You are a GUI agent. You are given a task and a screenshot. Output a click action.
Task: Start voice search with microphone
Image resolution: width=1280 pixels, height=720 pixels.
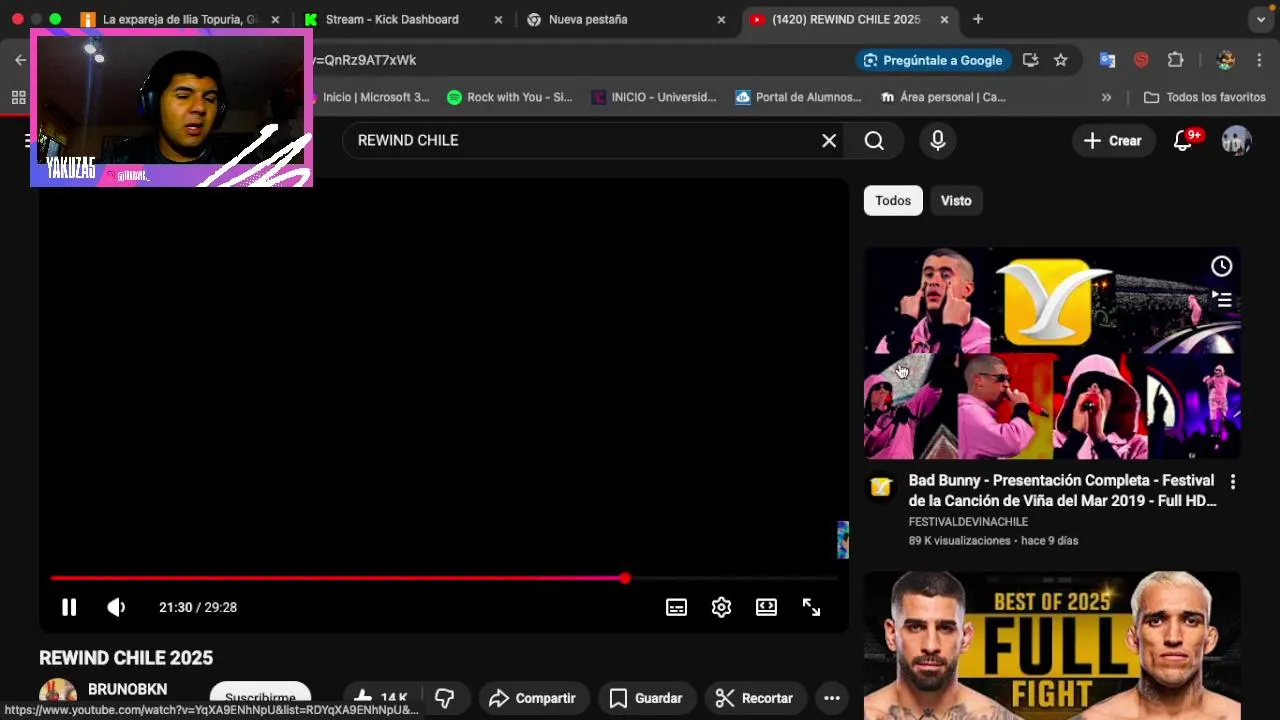[938, 140]
